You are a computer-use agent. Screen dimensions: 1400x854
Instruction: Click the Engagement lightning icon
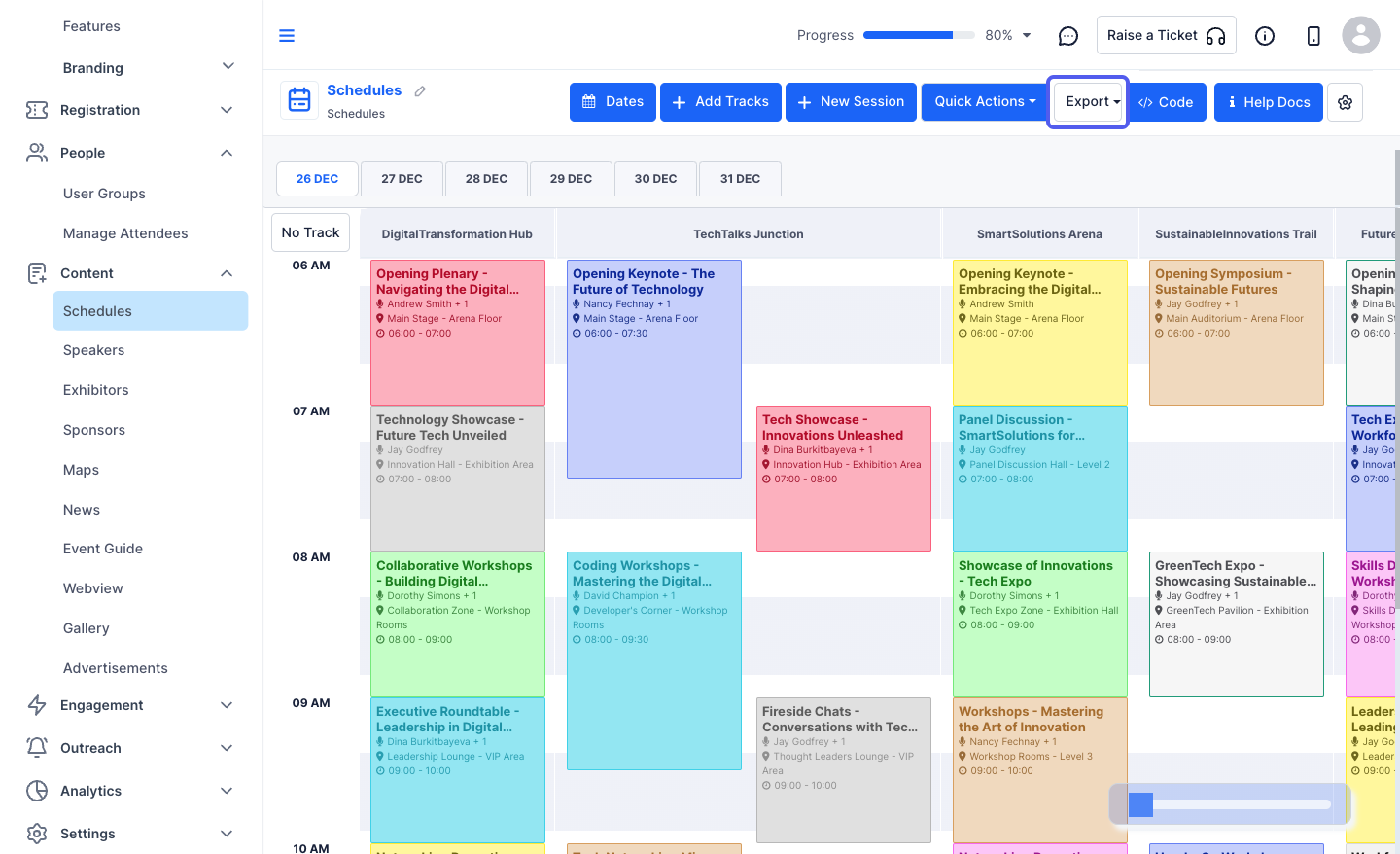tap(37, 705)
